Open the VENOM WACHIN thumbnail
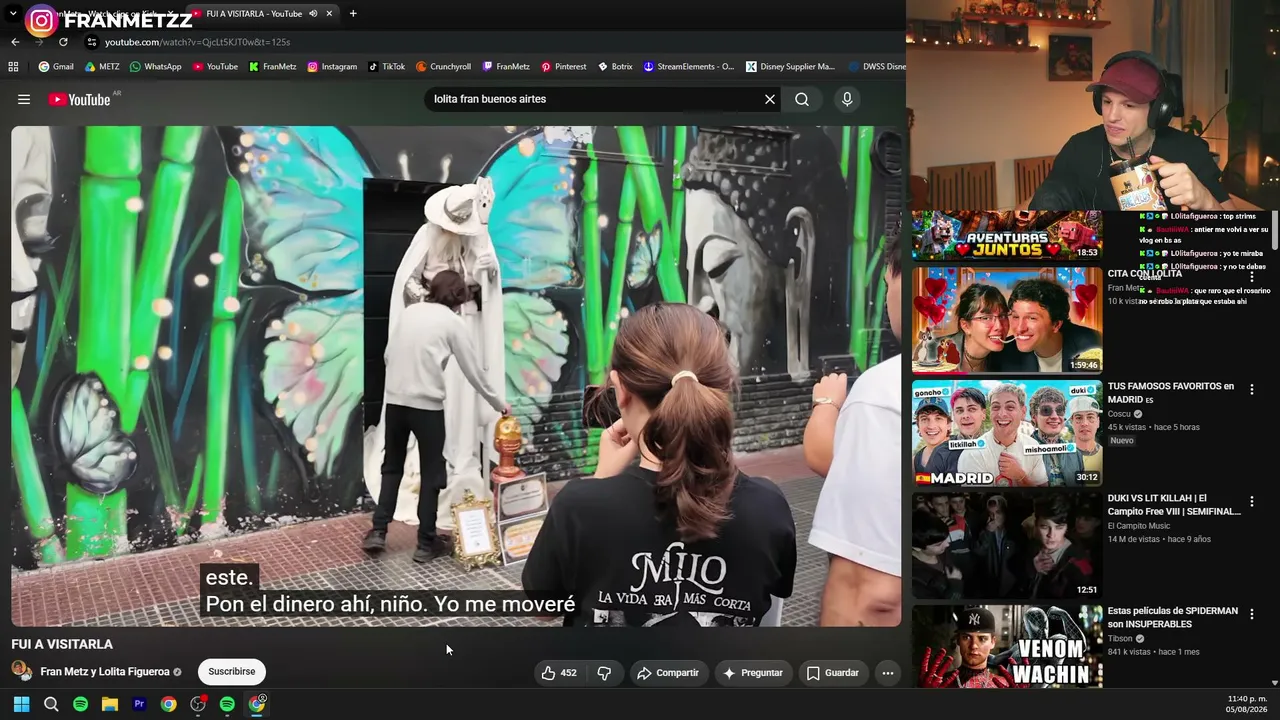1280x720 pixels. [1007, 646]
